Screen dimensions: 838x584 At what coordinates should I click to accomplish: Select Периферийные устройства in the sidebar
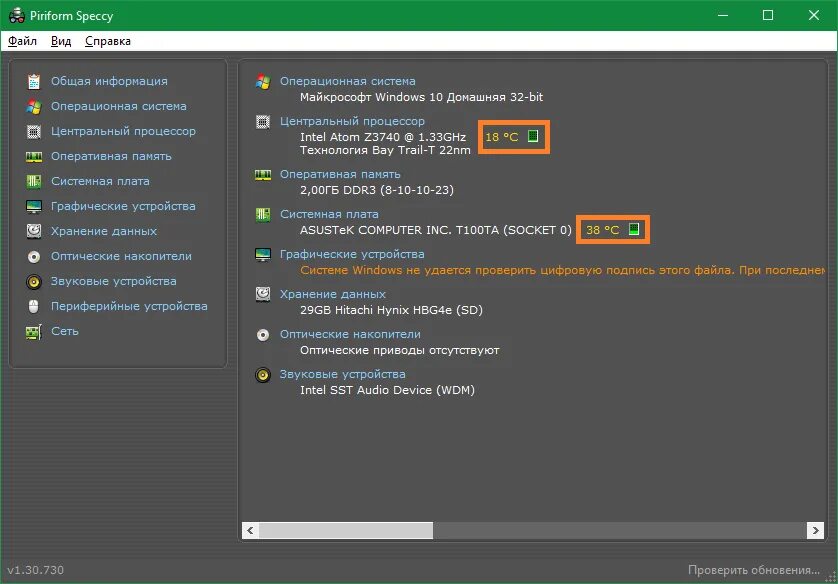tap(129, 306)
